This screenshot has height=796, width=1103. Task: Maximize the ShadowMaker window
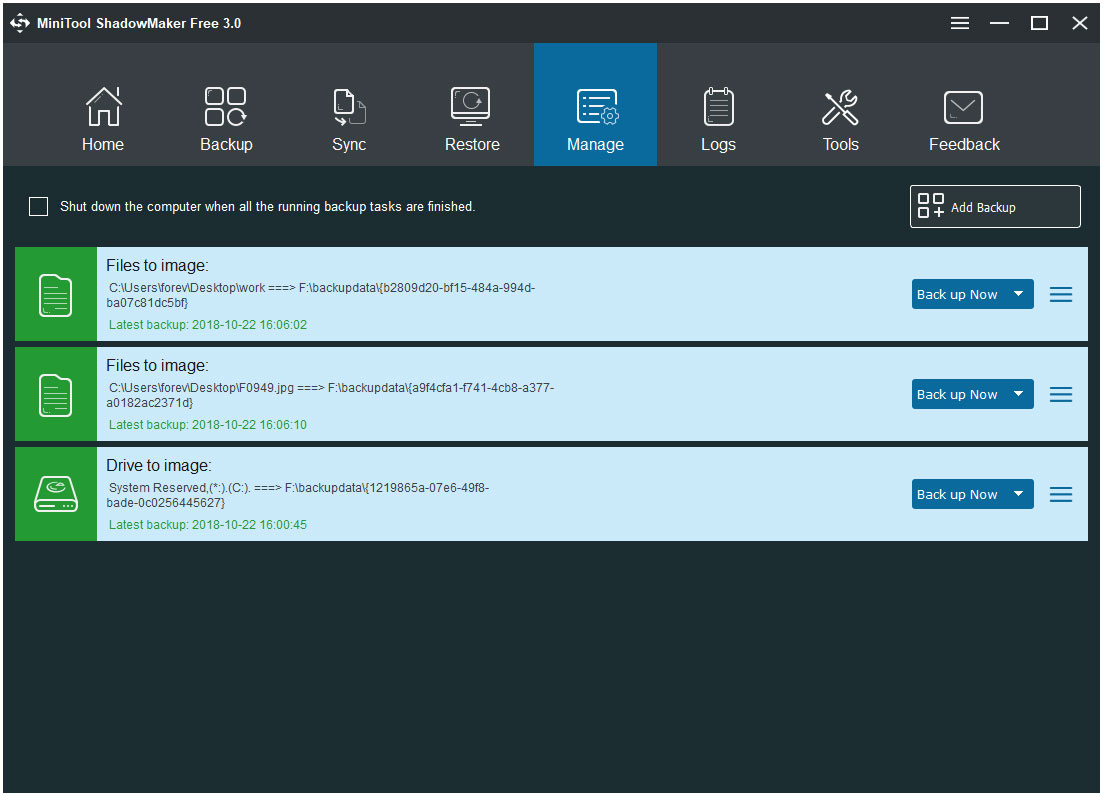(1039, 23)
